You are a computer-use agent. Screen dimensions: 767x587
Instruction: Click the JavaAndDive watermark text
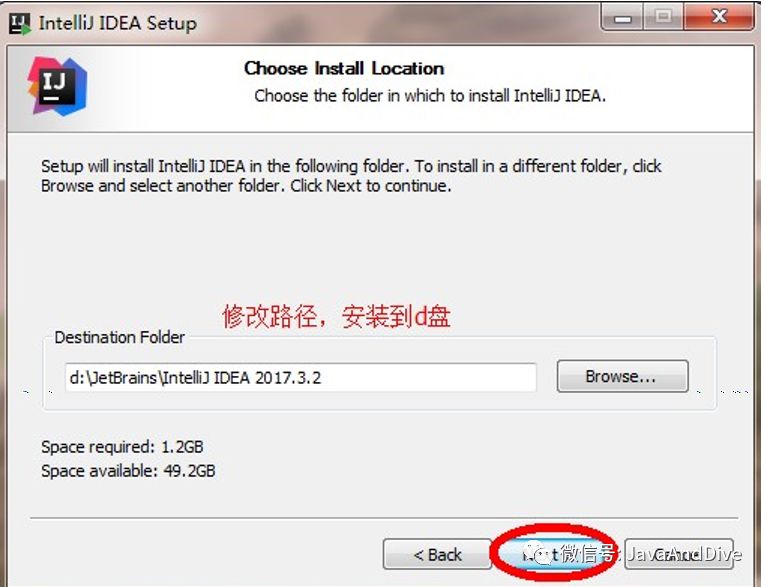(684, 554)
